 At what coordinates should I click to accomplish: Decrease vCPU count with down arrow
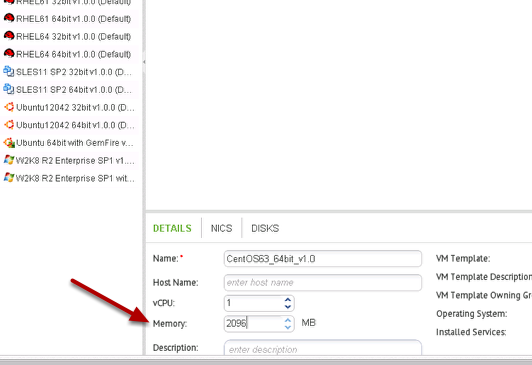[288, 307]
